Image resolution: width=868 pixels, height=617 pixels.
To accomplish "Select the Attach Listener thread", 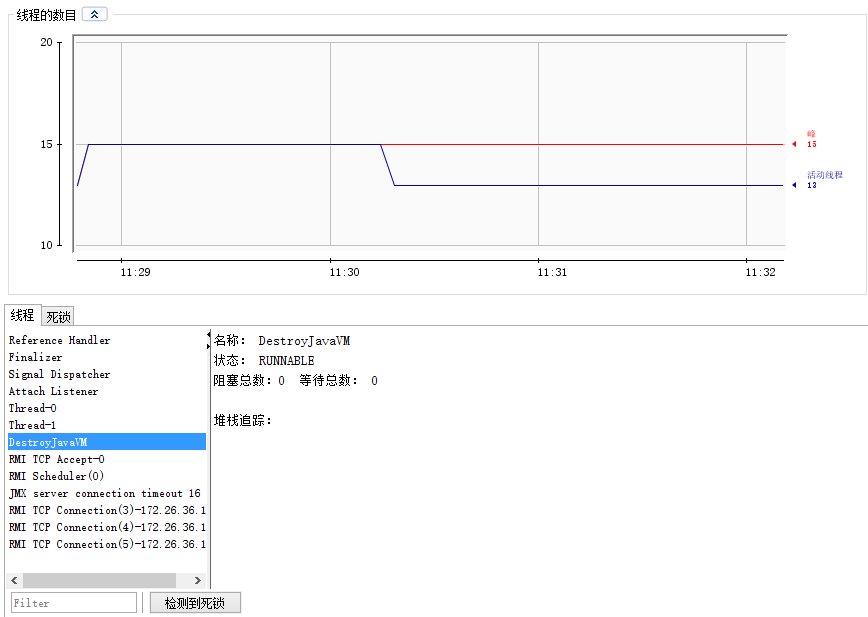I will (x=53, y=390).
